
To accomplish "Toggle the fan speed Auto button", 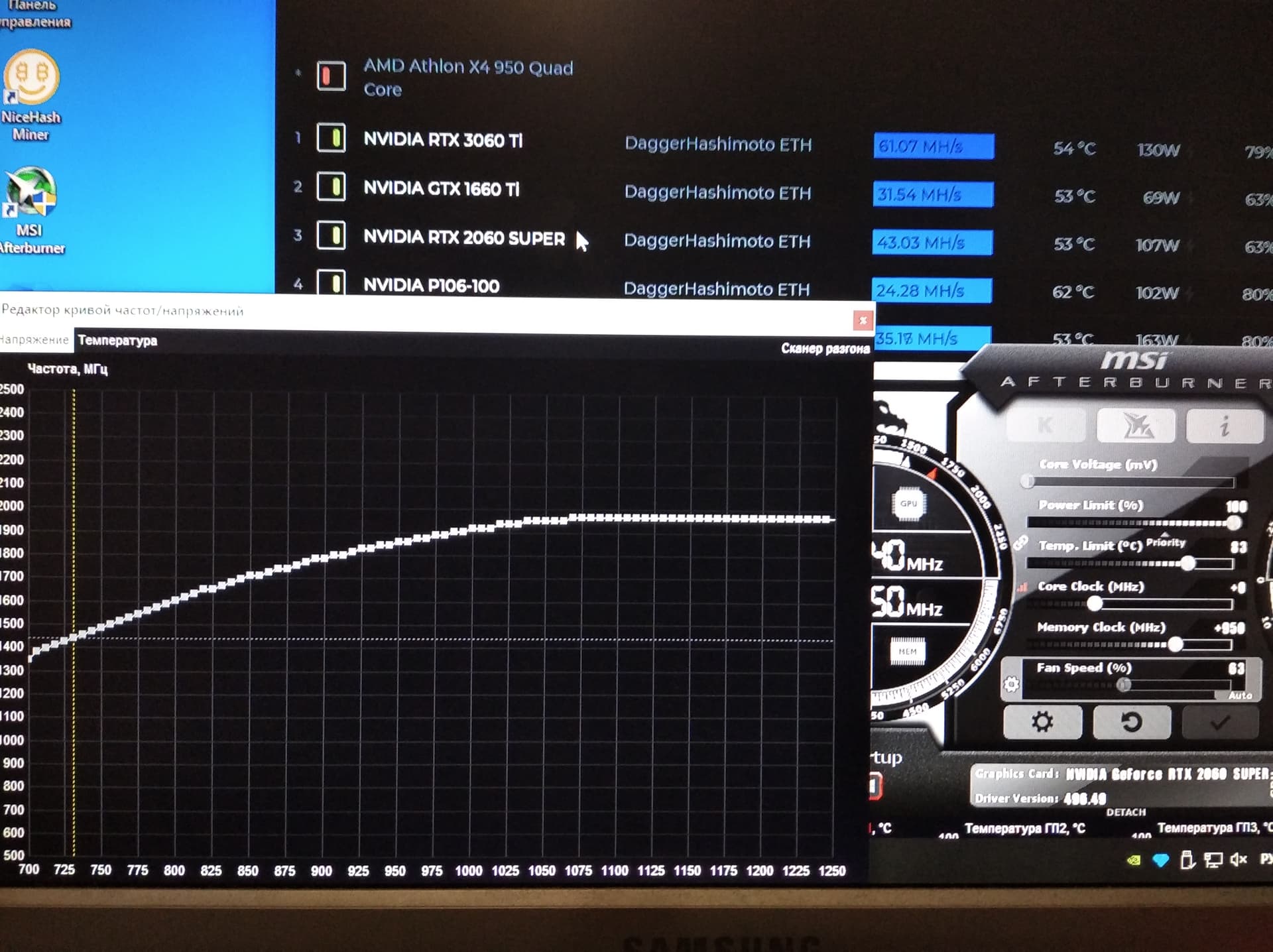I will (x=1239, y=695).
